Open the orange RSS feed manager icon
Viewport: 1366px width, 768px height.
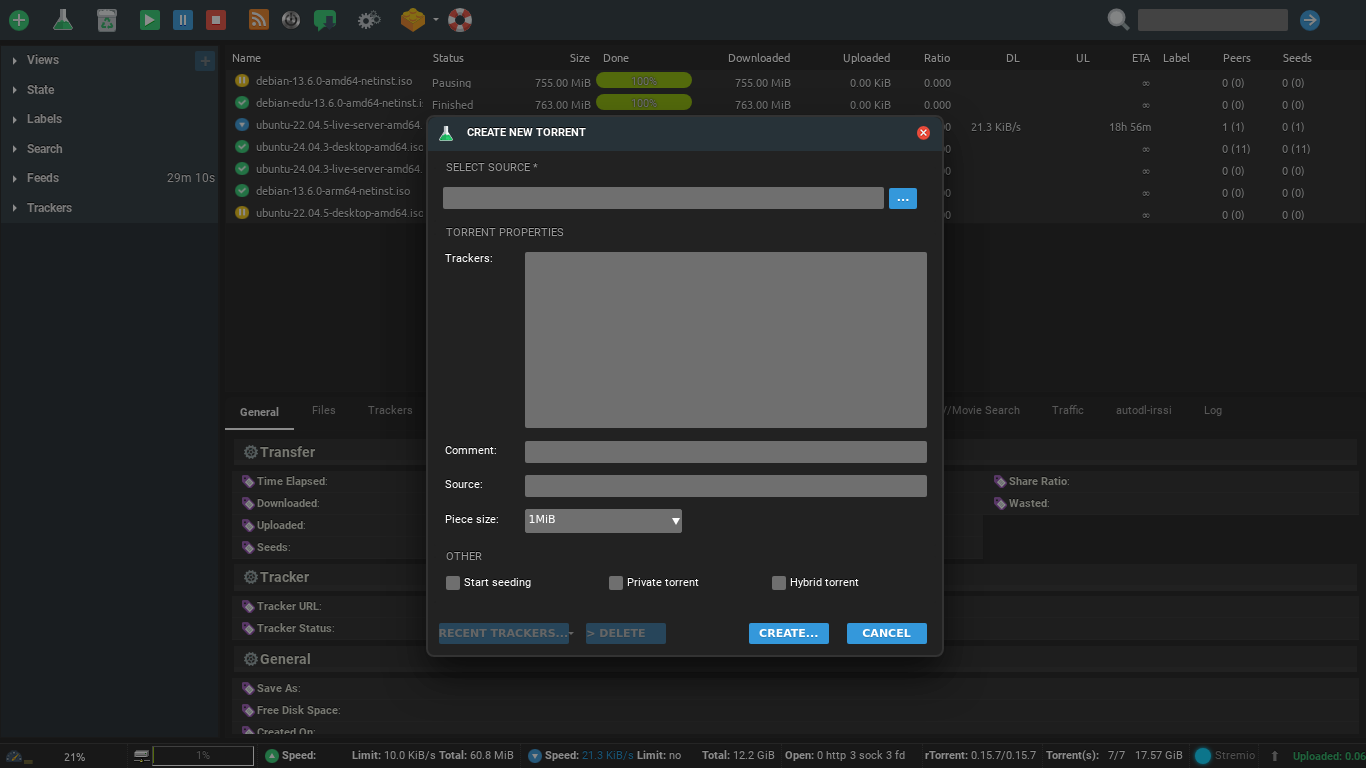click(x=258, y=19)
